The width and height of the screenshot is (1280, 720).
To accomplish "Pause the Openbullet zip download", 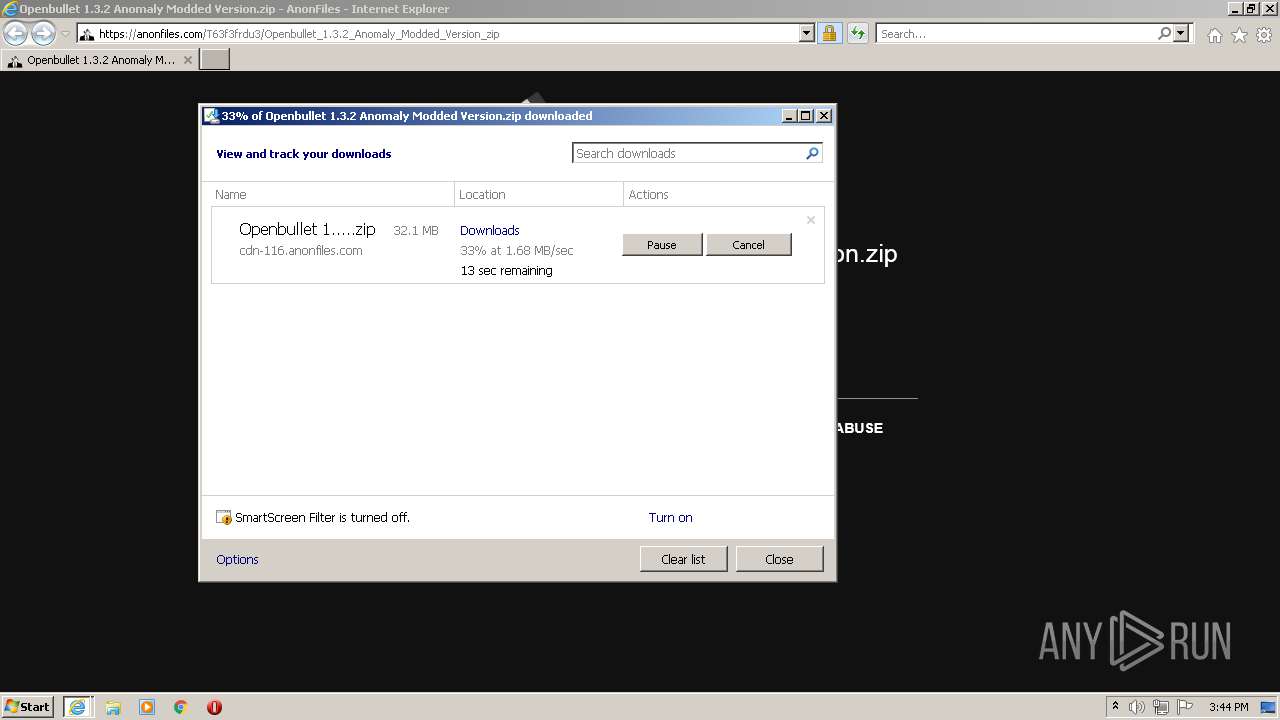I will click(662, 245).
